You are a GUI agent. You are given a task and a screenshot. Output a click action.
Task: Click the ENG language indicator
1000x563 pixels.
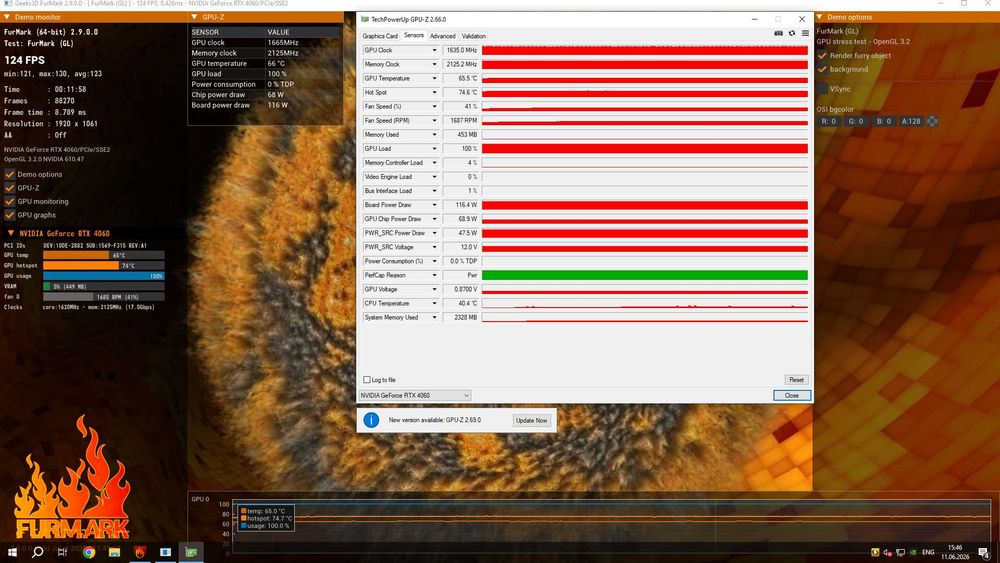pyautogui.click(x=928, y=552)
